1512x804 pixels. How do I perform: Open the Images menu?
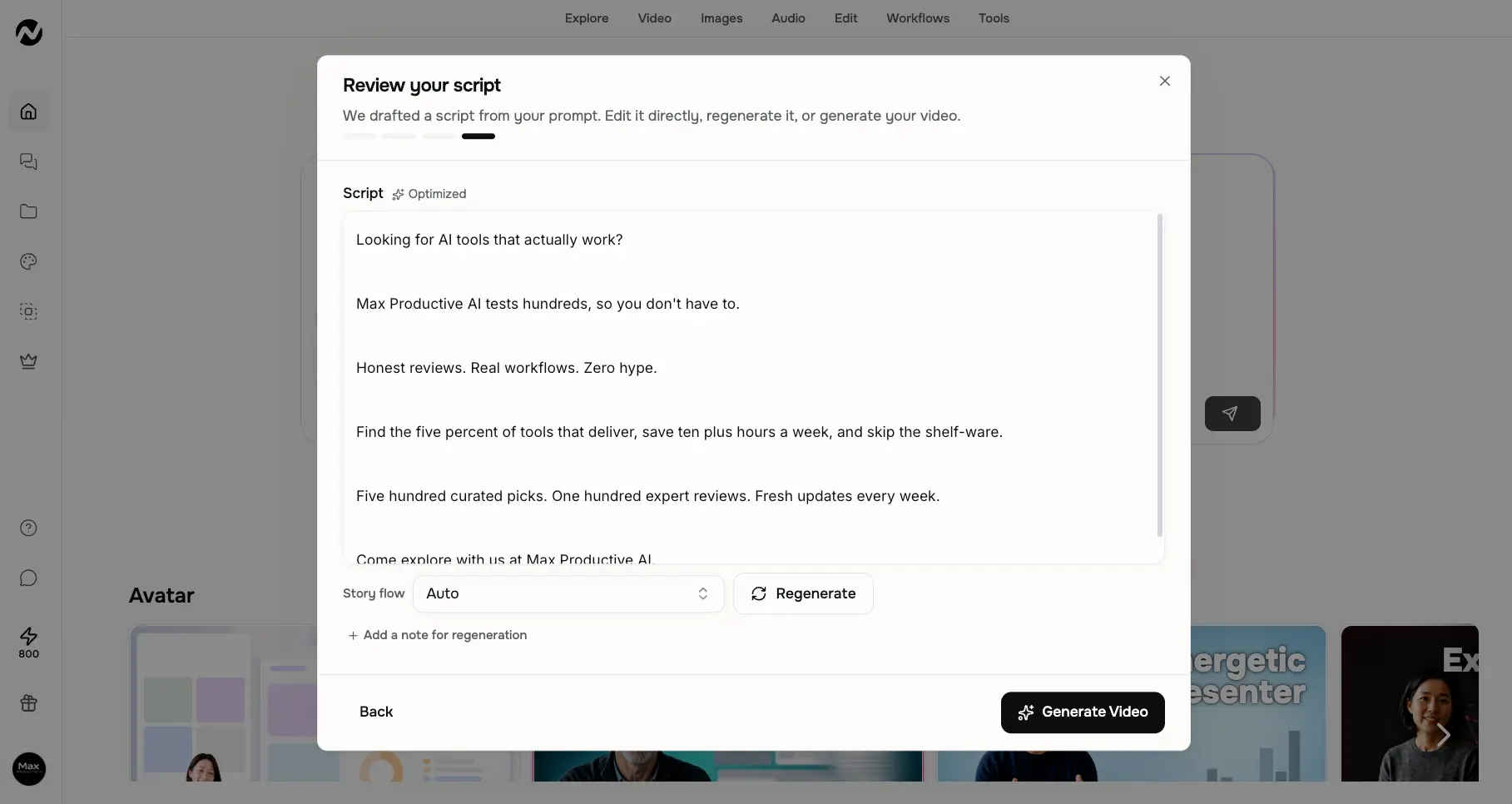[721, 18]
